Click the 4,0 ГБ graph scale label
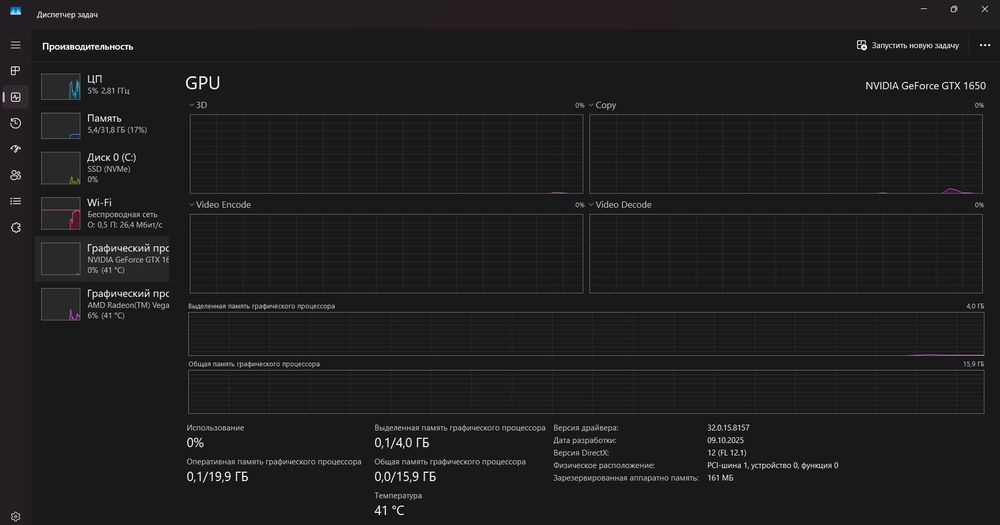Screen dimensions: 1000x525 [975, 306]
